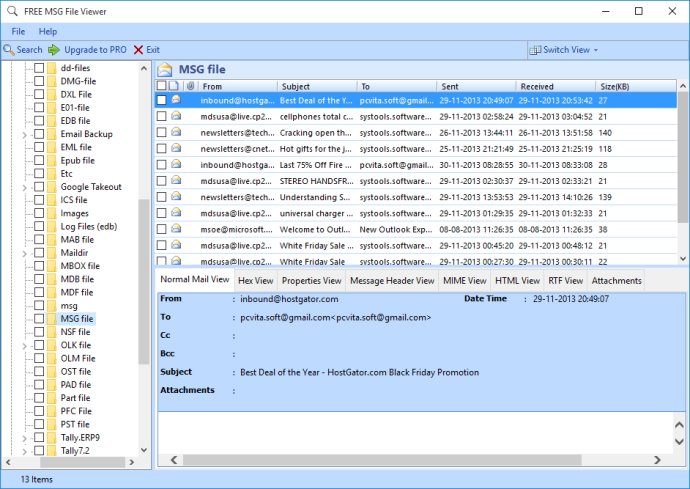Sort emails by the Received column header
The height and width of the screenshot is (489, 690).
tap(555, 86)
